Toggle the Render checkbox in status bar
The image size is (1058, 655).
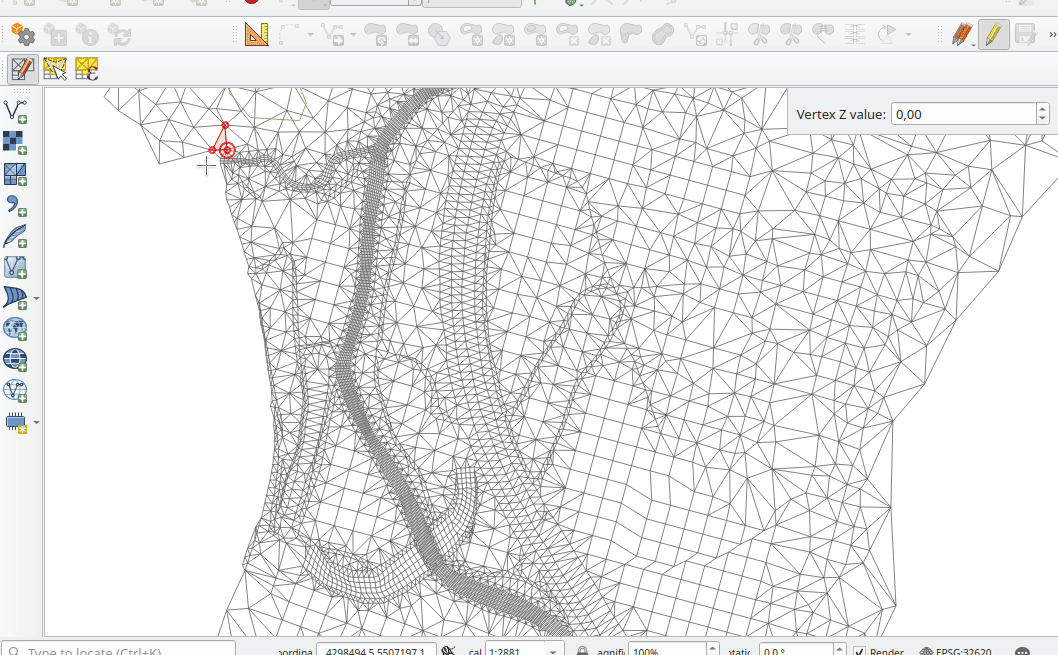[859, 652]
